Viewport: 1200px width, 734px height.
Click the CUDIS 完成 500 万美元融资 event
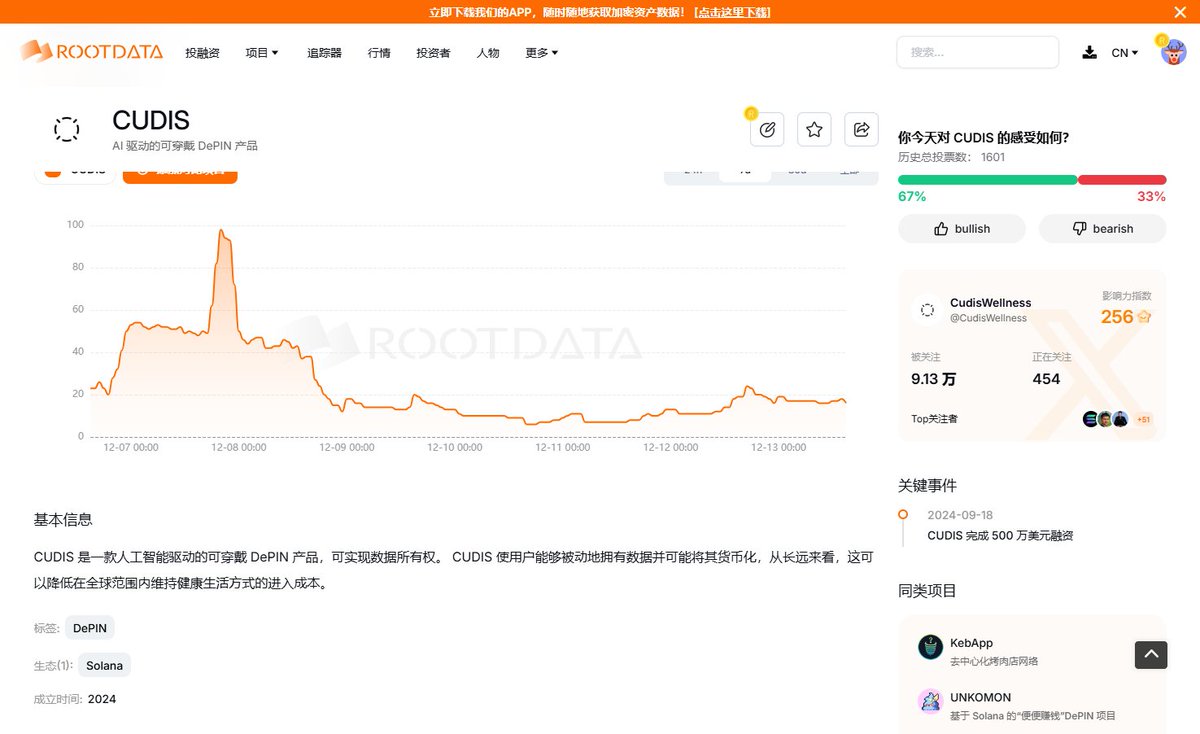pyautogui.click(x=1000, y=536)
